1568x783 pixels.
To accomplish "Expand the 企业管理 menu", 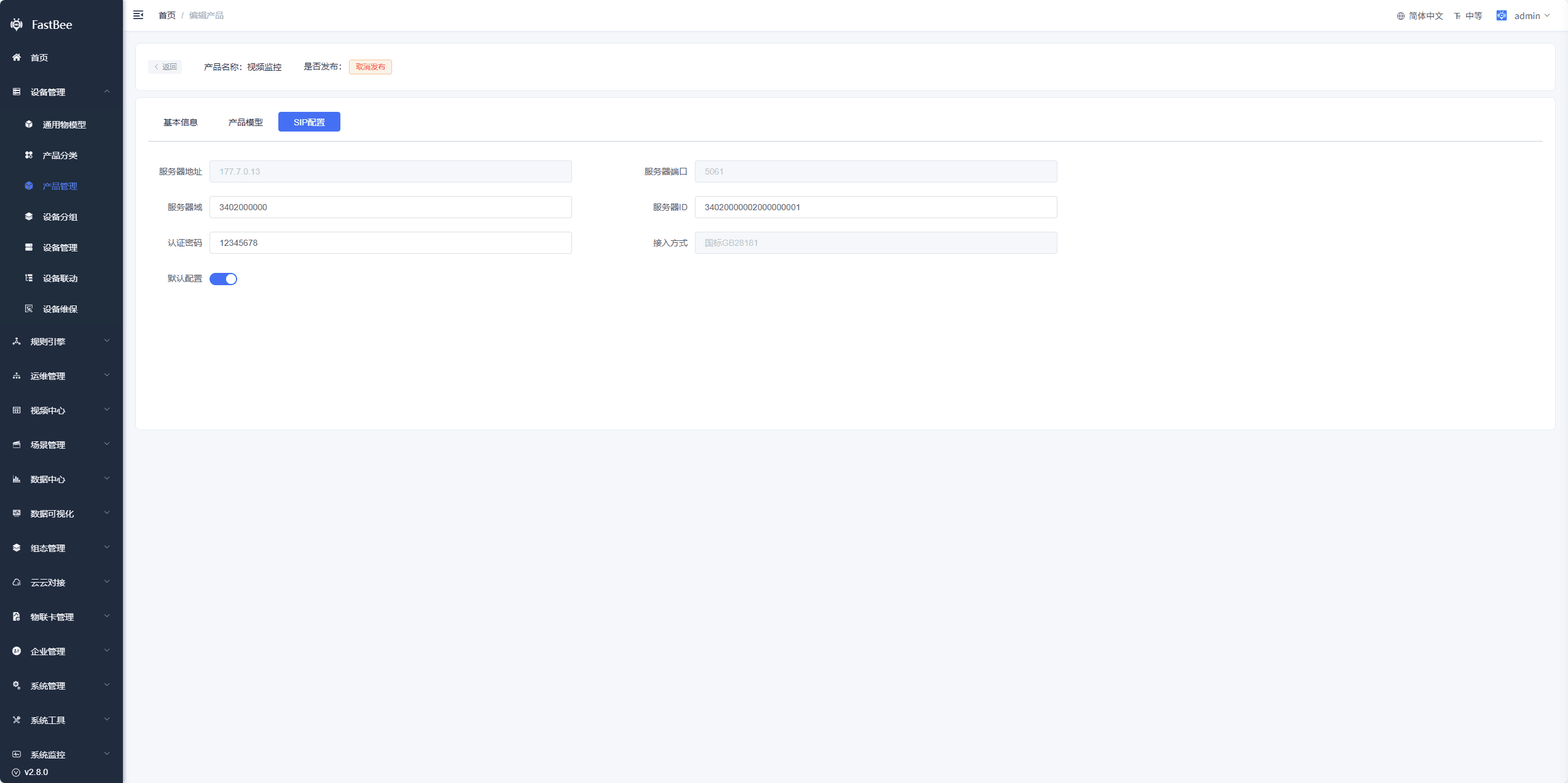I will point(61,651).
